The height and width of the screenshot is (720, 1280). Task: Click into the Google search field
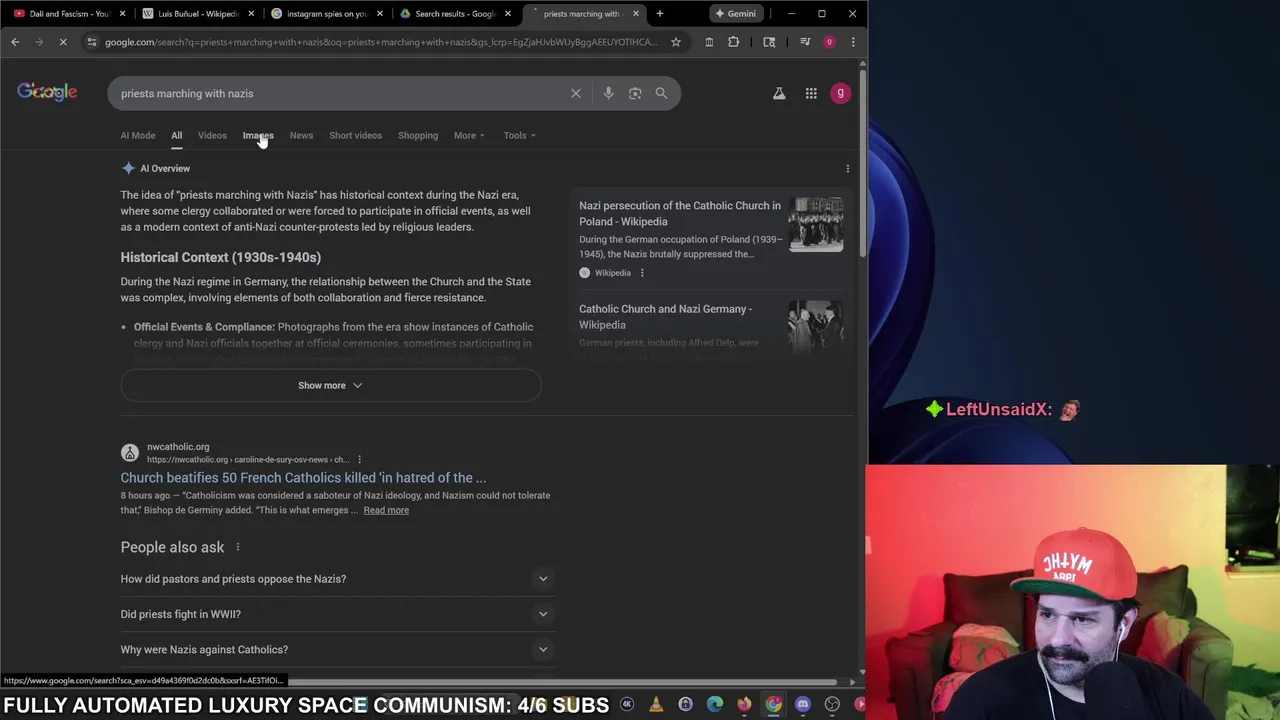click(x=340, y=93)
